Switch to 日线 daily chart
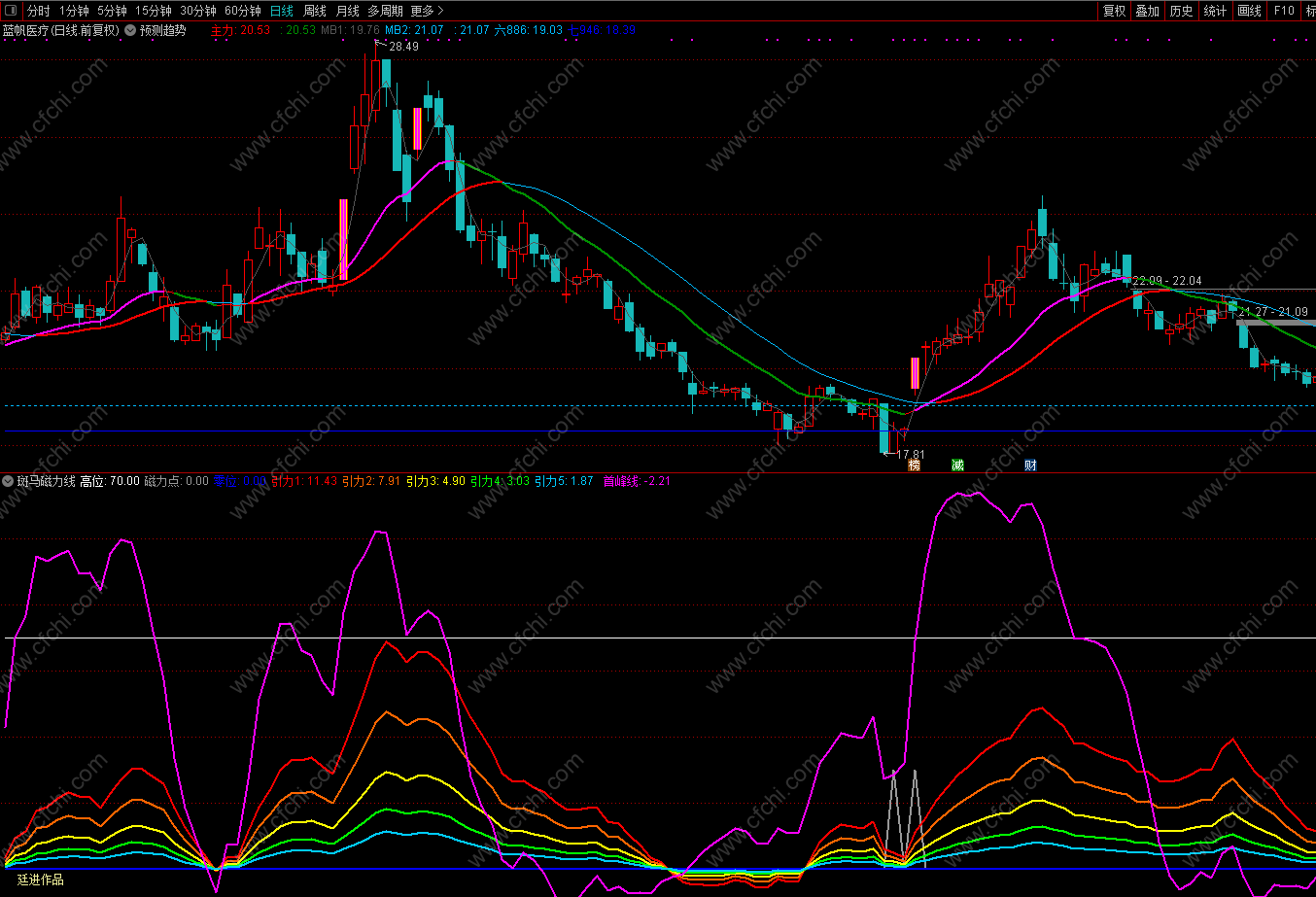The image size is (1316, 897). pyautogui.click(x=282, y=11)
